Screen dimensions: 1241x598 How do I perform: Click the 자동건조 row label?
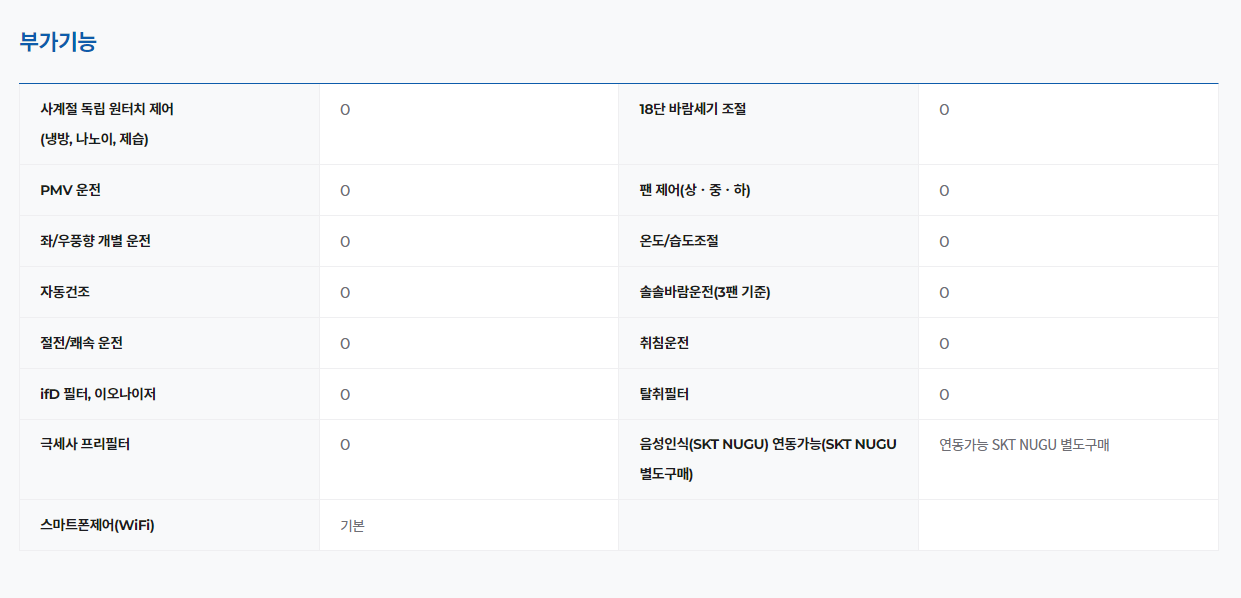65,292
